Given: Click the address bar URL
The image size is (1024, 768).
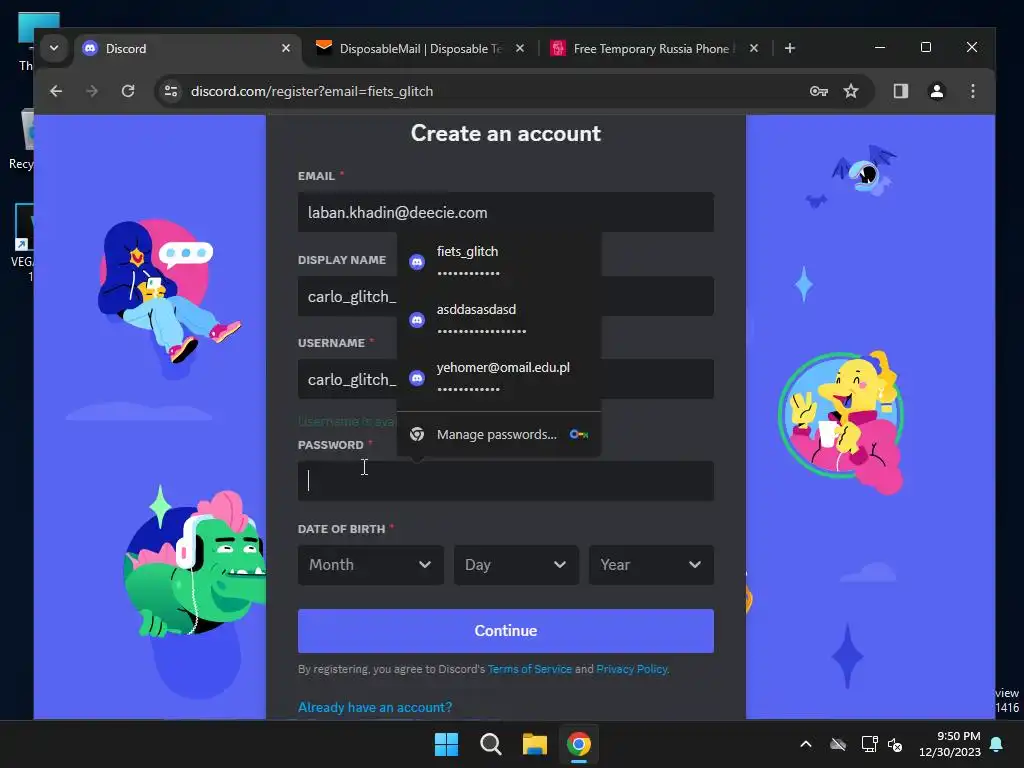Looking at the screenshot, I should [312, 91].
